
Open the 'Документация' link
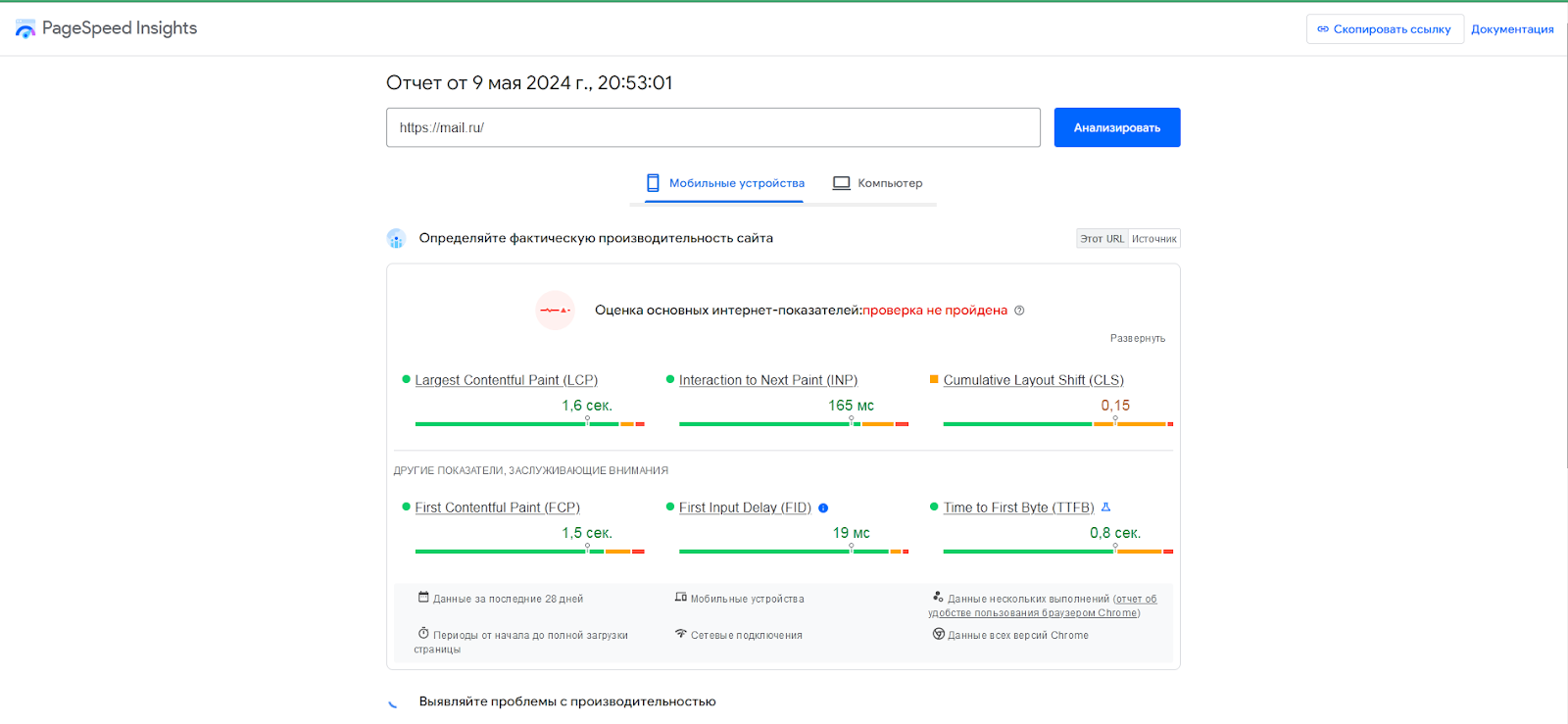tap(1511, 29)
